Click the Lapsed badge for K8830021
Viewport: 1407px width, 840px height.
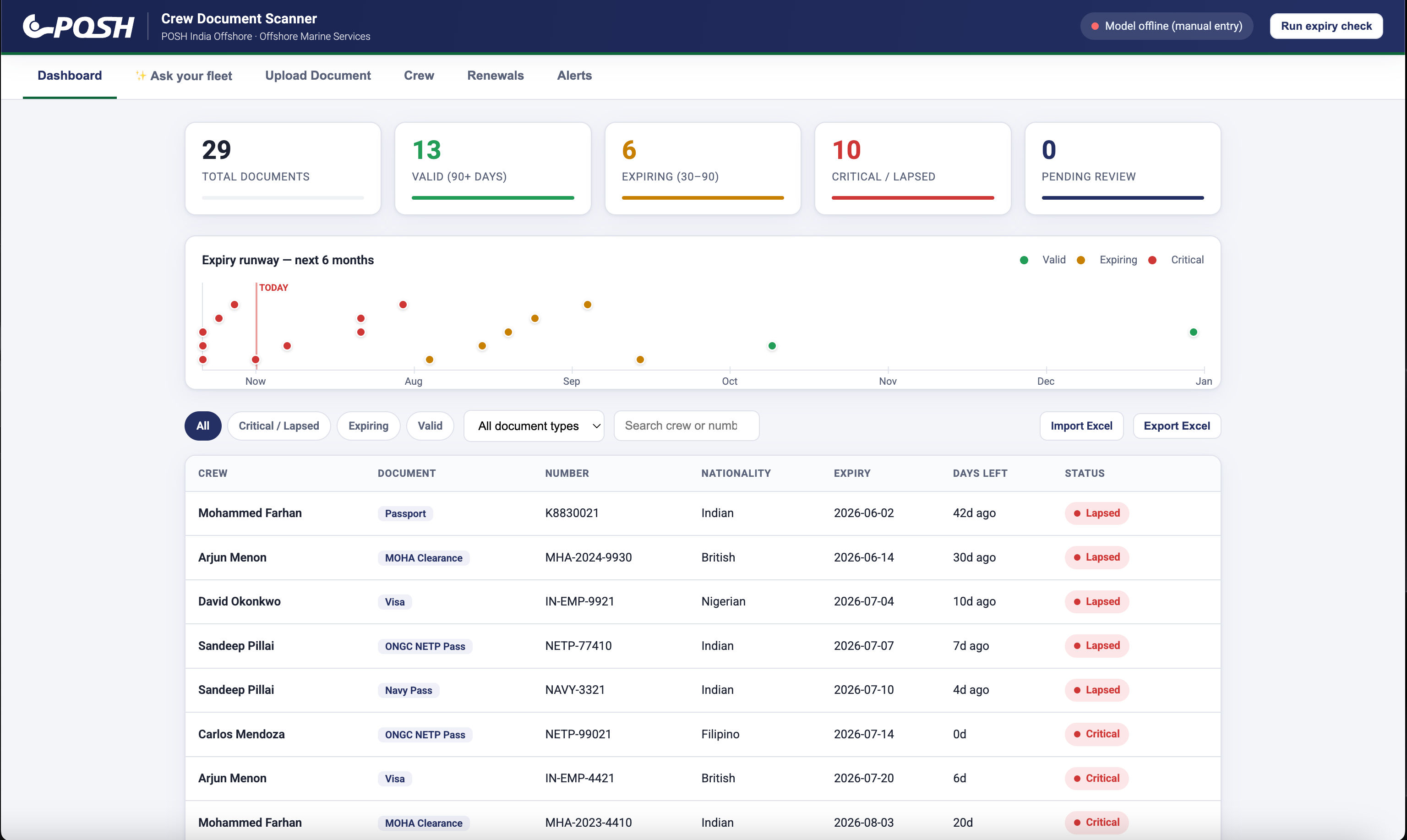point(1096,513)
